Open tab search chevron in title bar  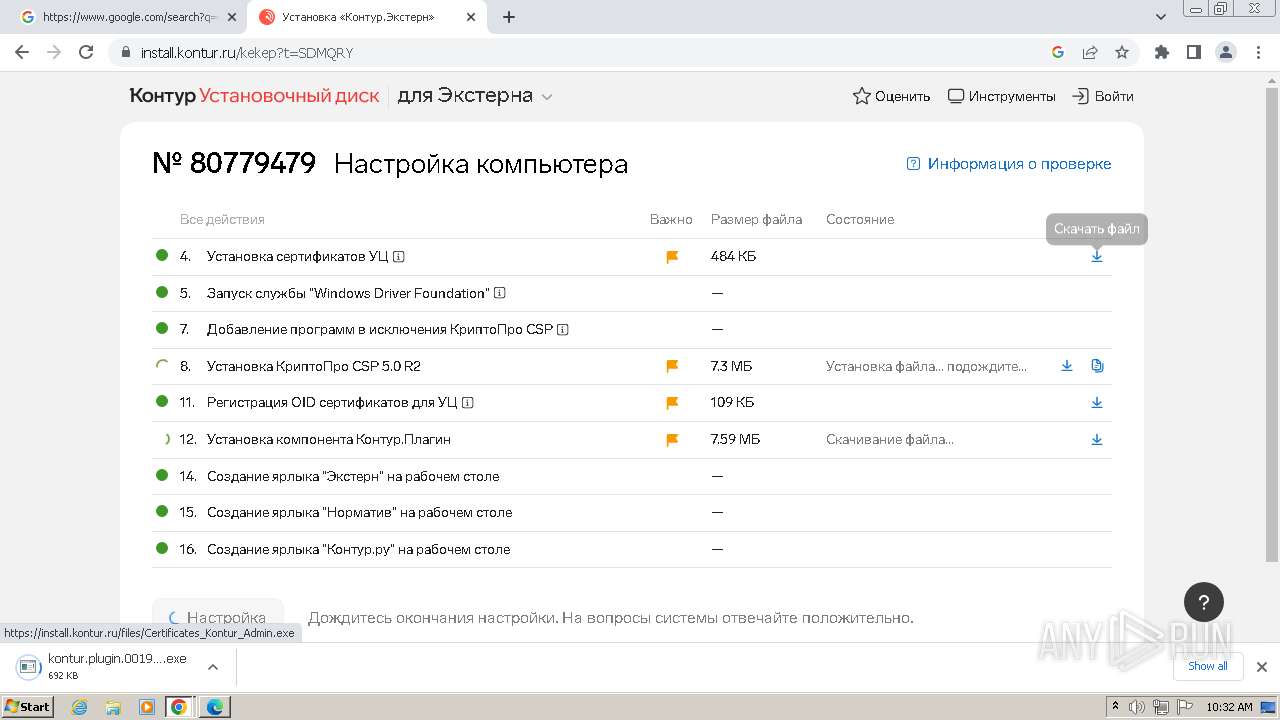pyautogui.click(x=1161, y=17)
